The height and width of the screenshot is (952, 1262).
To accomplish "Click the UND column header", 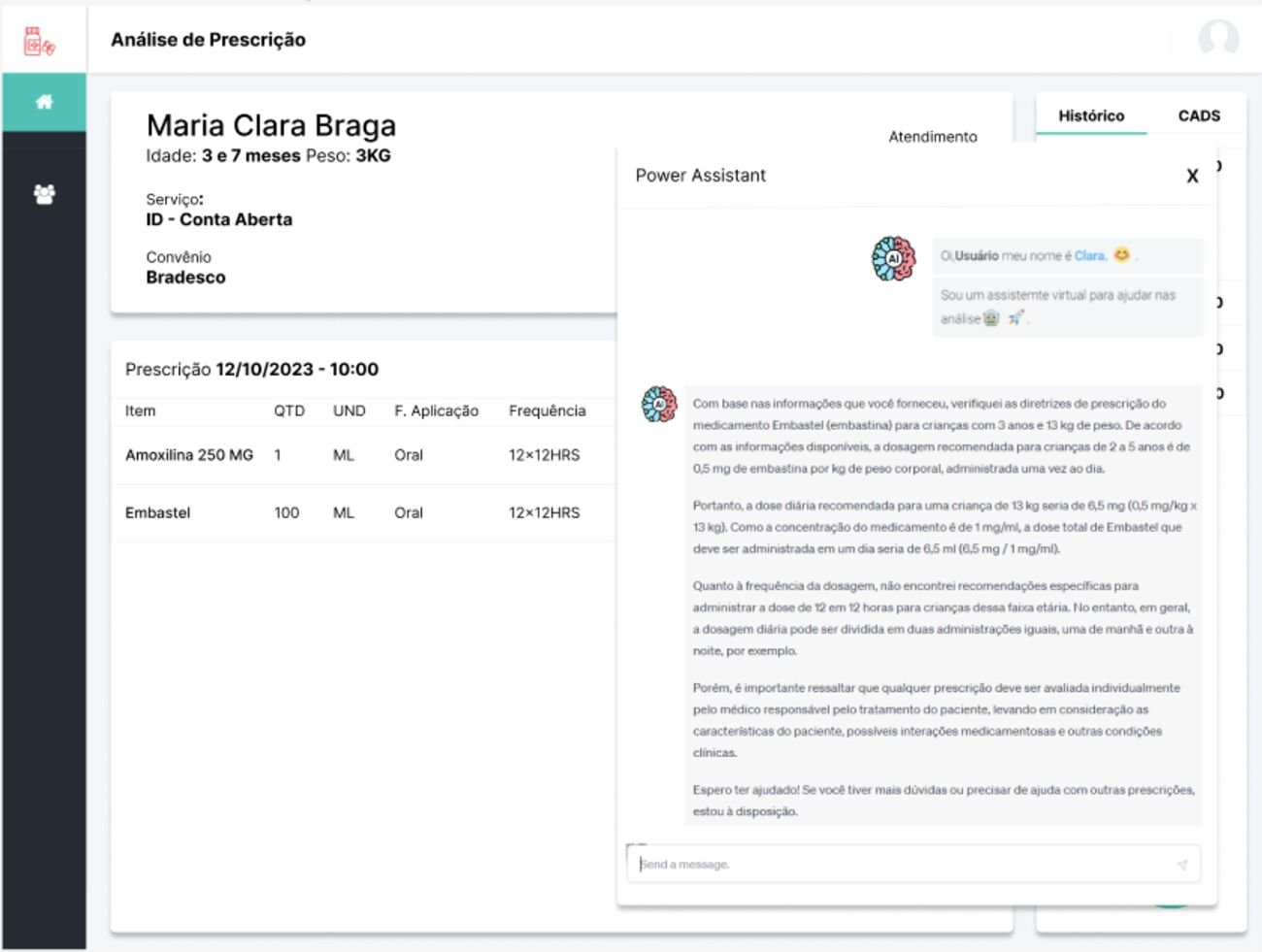I will click(x=349, y=410).
